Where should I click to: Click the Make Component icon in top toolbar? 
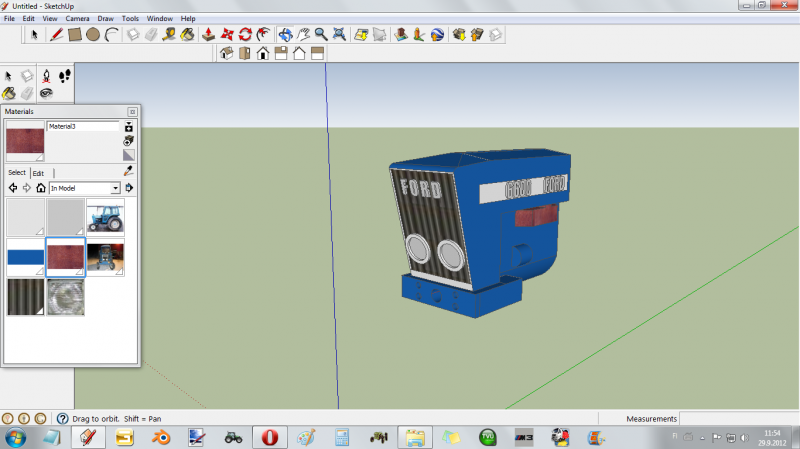[133, 35]
